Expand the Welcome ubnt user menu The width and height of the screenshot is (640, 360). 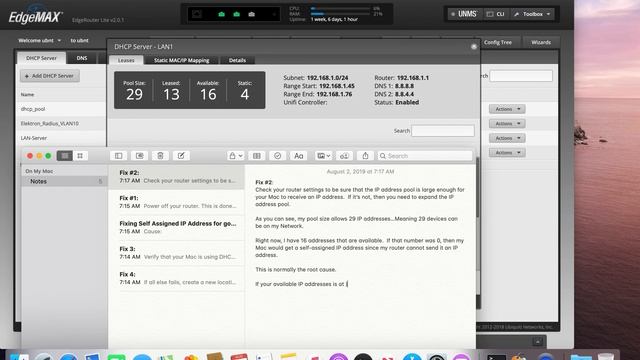point(39,40)
